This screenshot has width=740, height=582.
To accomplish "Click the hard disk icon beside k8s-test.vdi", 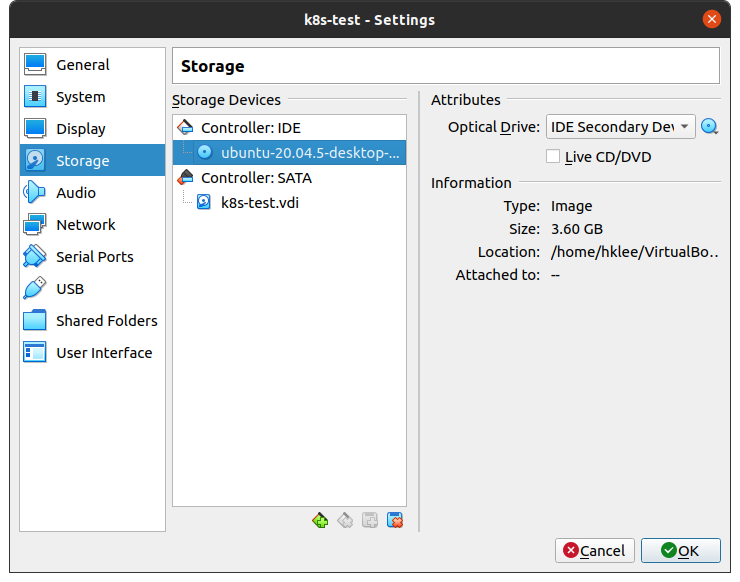I will (204, 202).
